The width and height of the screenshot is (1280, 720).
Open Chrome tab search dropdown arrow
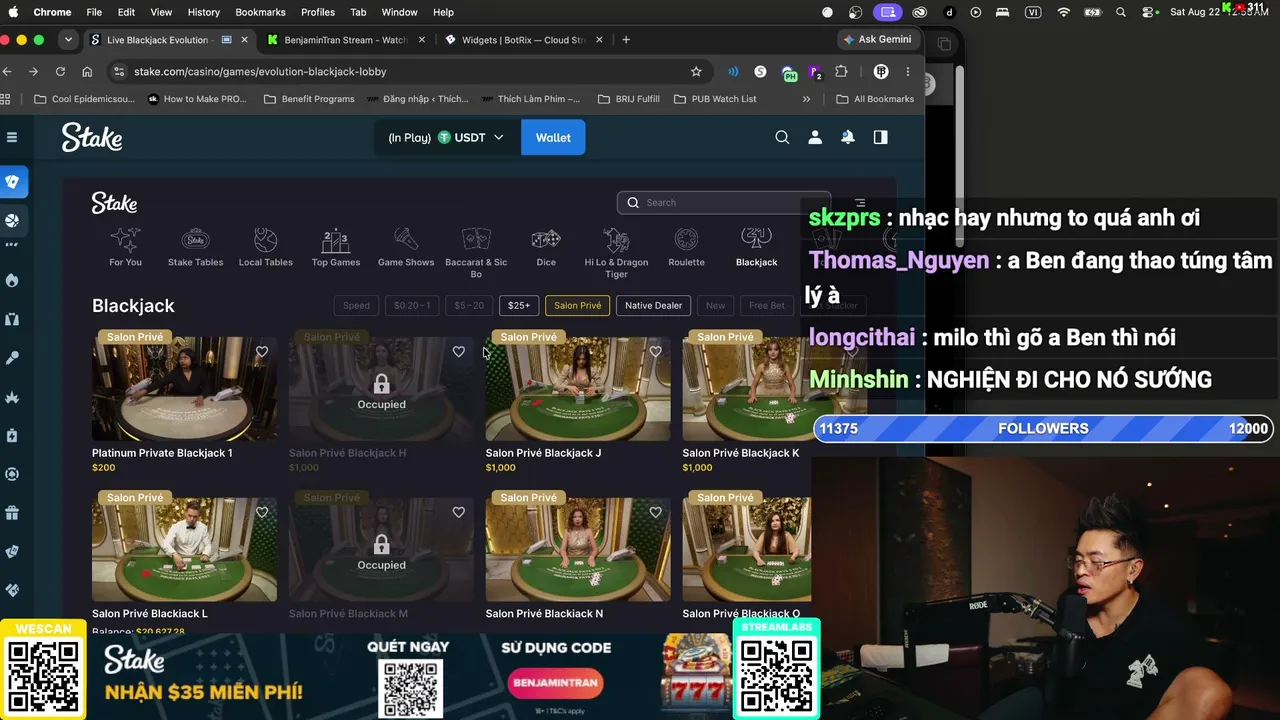[x=68, y=40]
